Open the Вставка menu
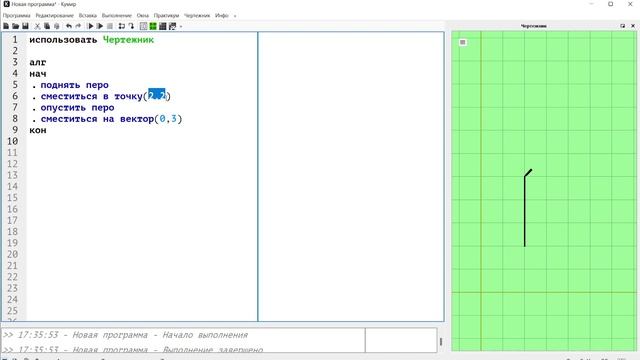Screen dimensions: 640x360 [88, 16]
